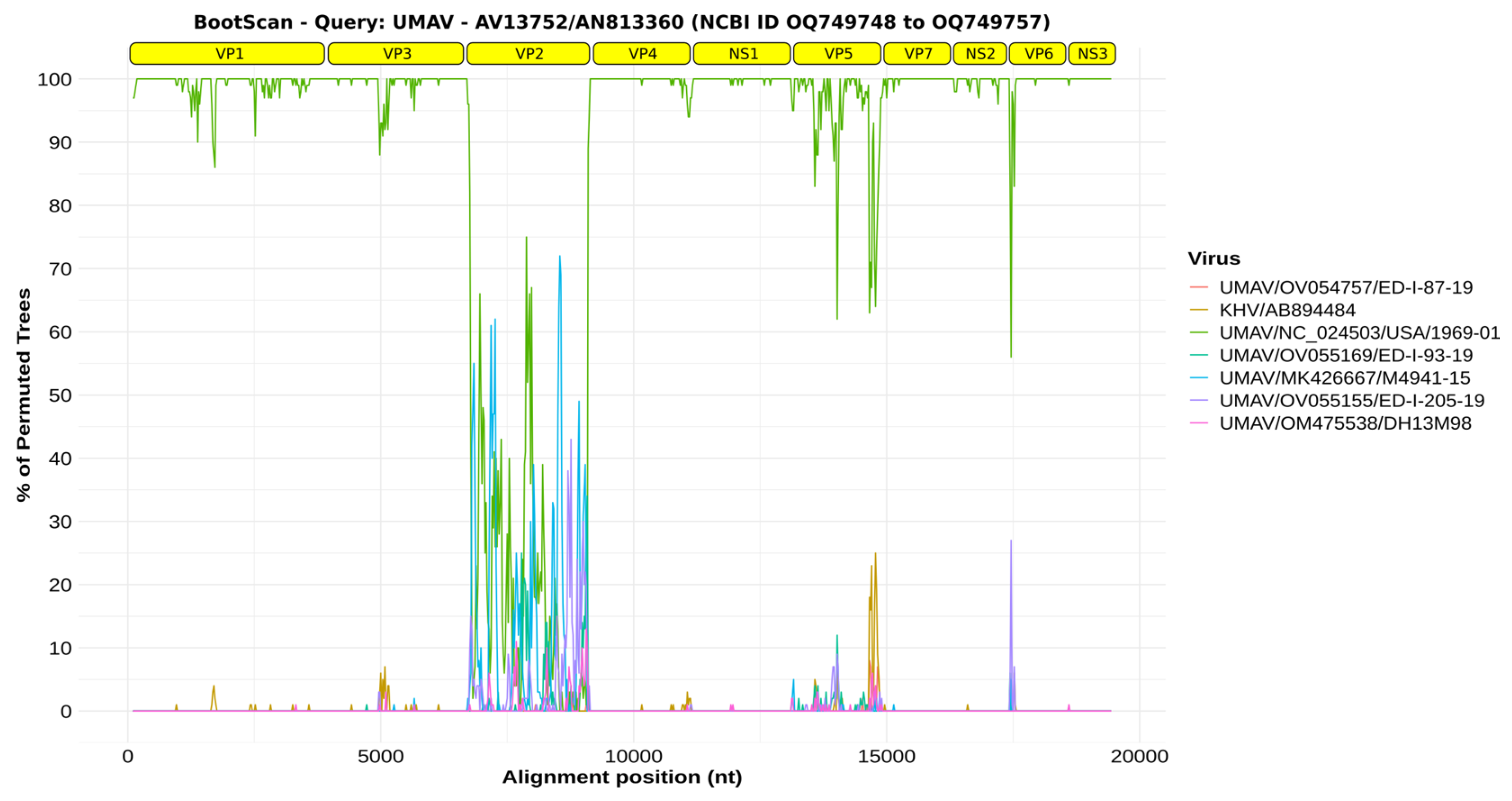Click the BootScan chart title

[621, 22]
